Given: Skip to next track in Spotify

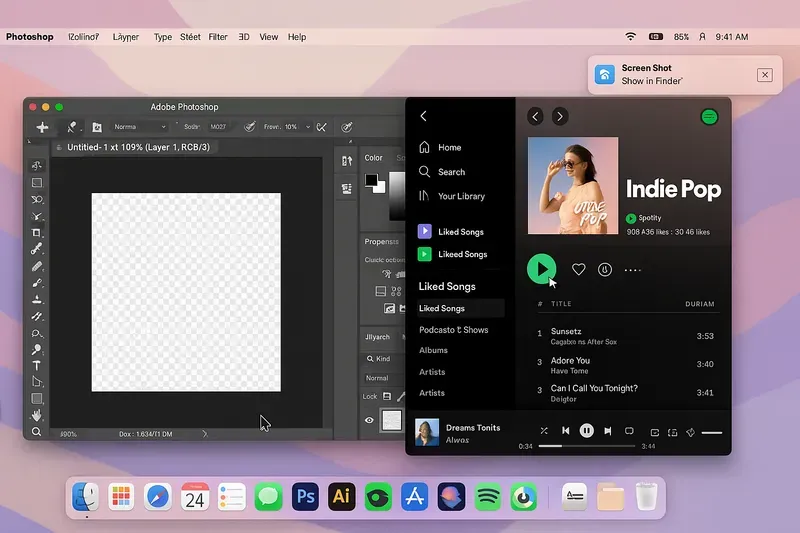Looking at the screenshot, I should click(608, 431).
